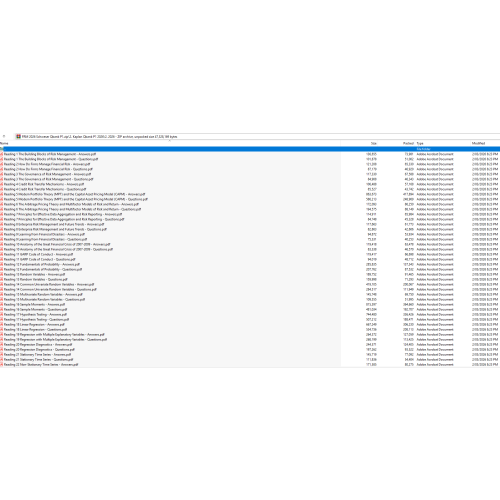Select Reading 9 Financial Disasters Questions.pdf name
500x500 pixels.
[x=45, y=239]
